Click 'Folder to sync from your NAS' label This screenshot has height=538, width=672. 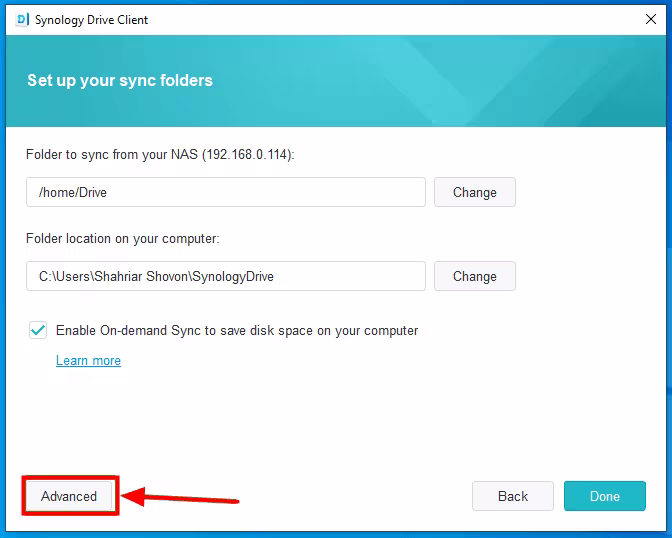coord(160,154)
